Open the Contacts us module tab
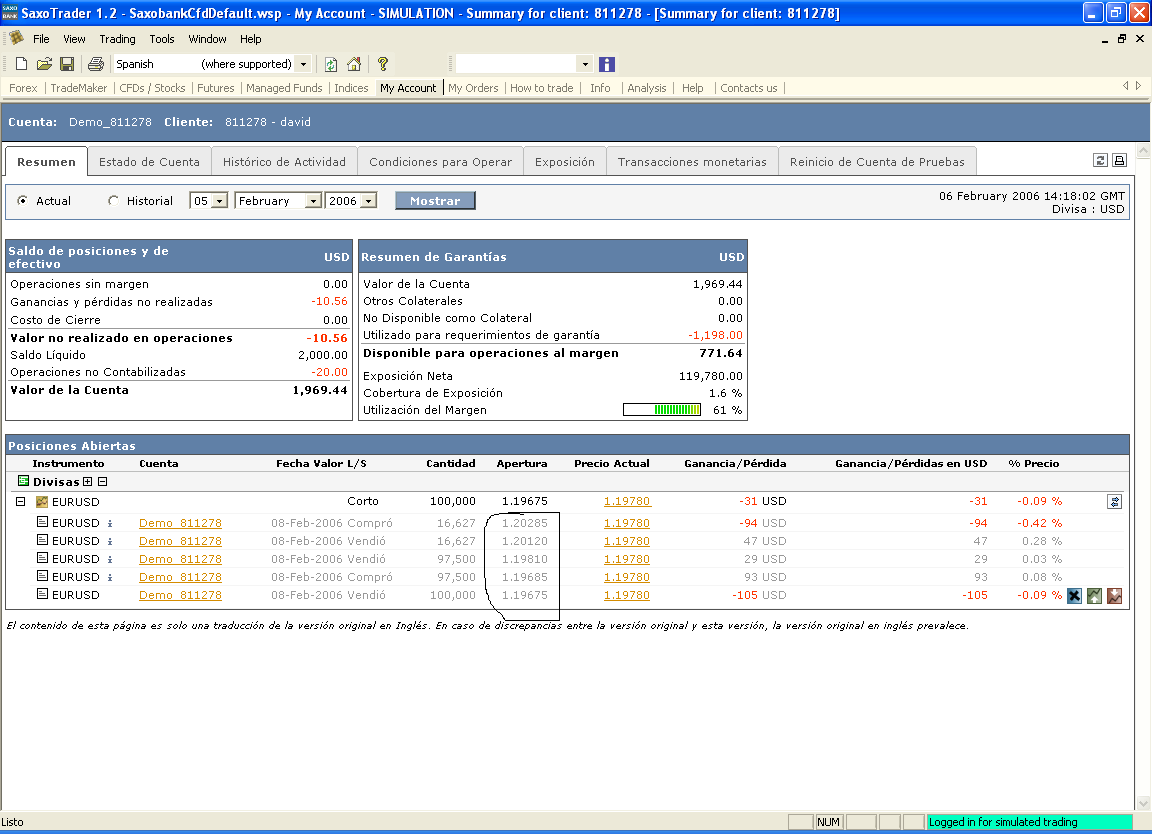Screen dimensions: 1152x834 749,88
